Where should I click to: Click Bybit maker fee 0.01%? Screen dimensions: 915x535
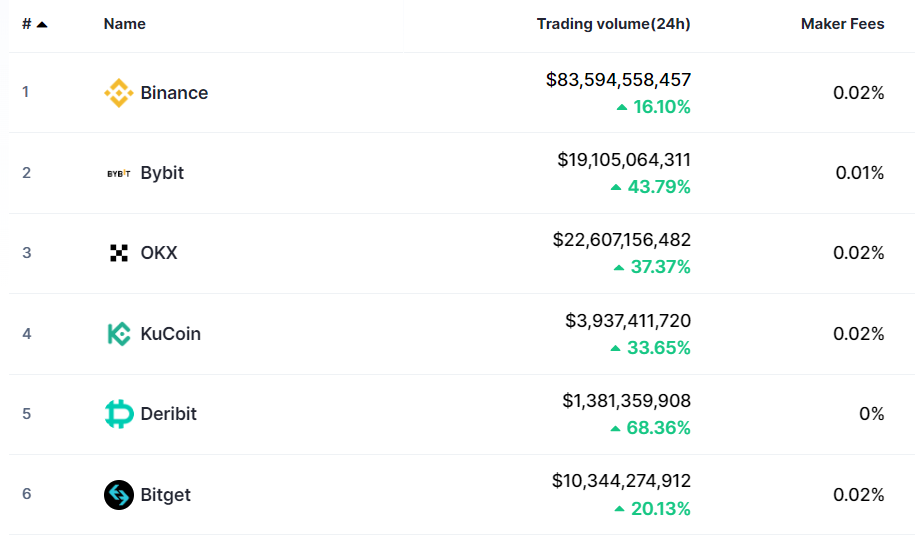point(860,173)
